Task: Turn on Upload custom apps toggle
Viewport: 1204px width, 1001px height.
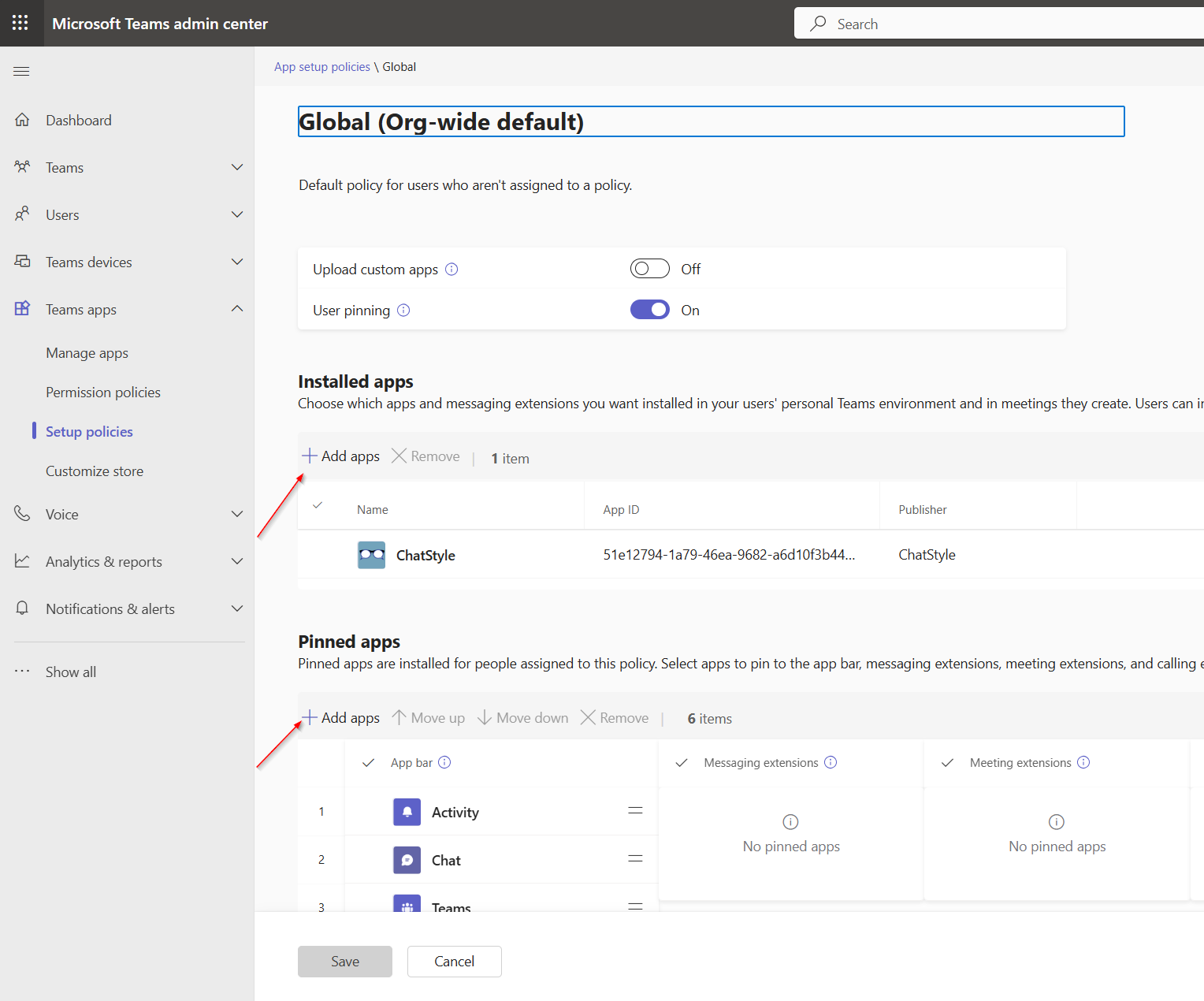Action: click(x=650, y=269)
